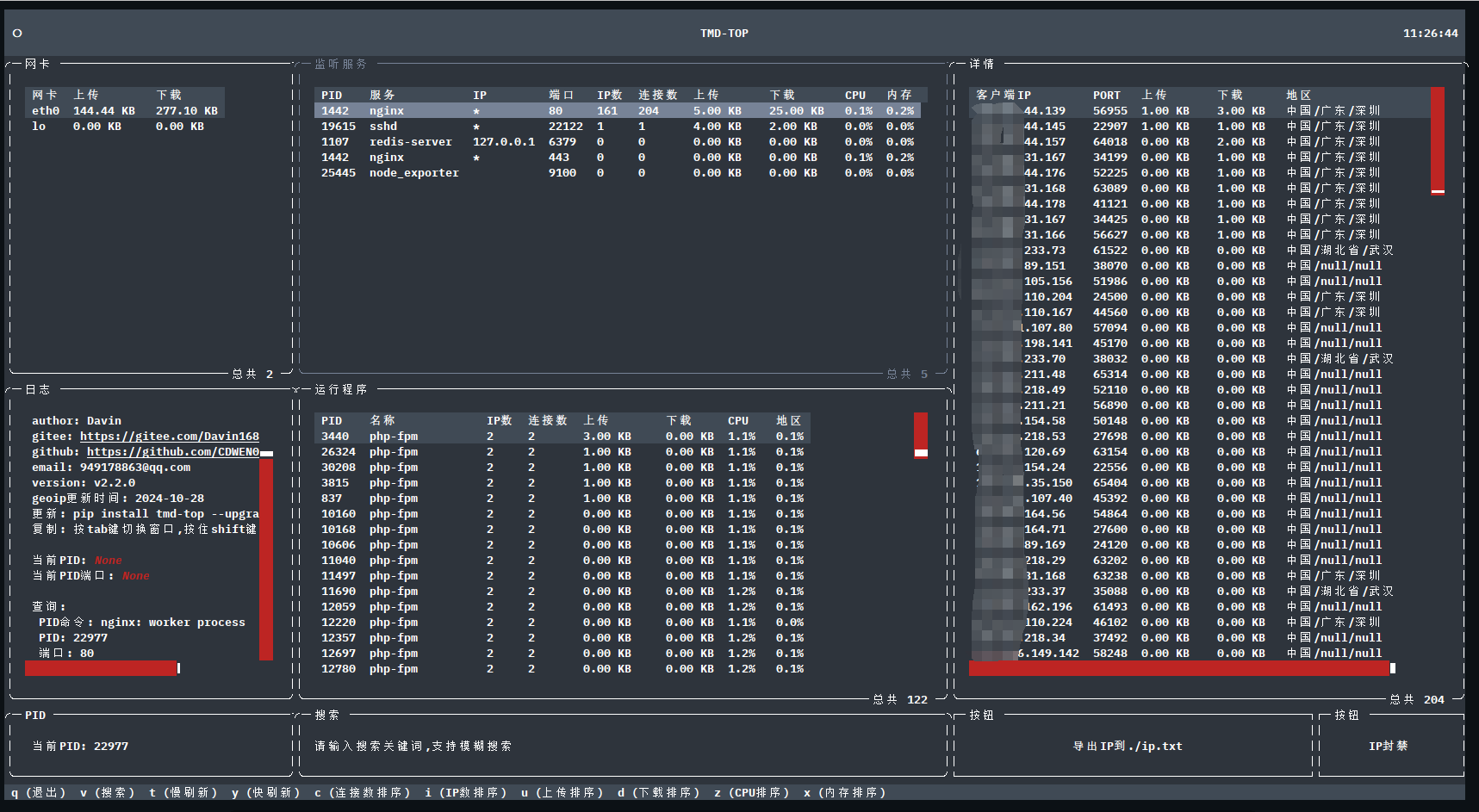The width and height of the screenshot is (1479, 812).
Task: Select client row with port 35088
Action: pyautogui.click(x=1200, y=592)
